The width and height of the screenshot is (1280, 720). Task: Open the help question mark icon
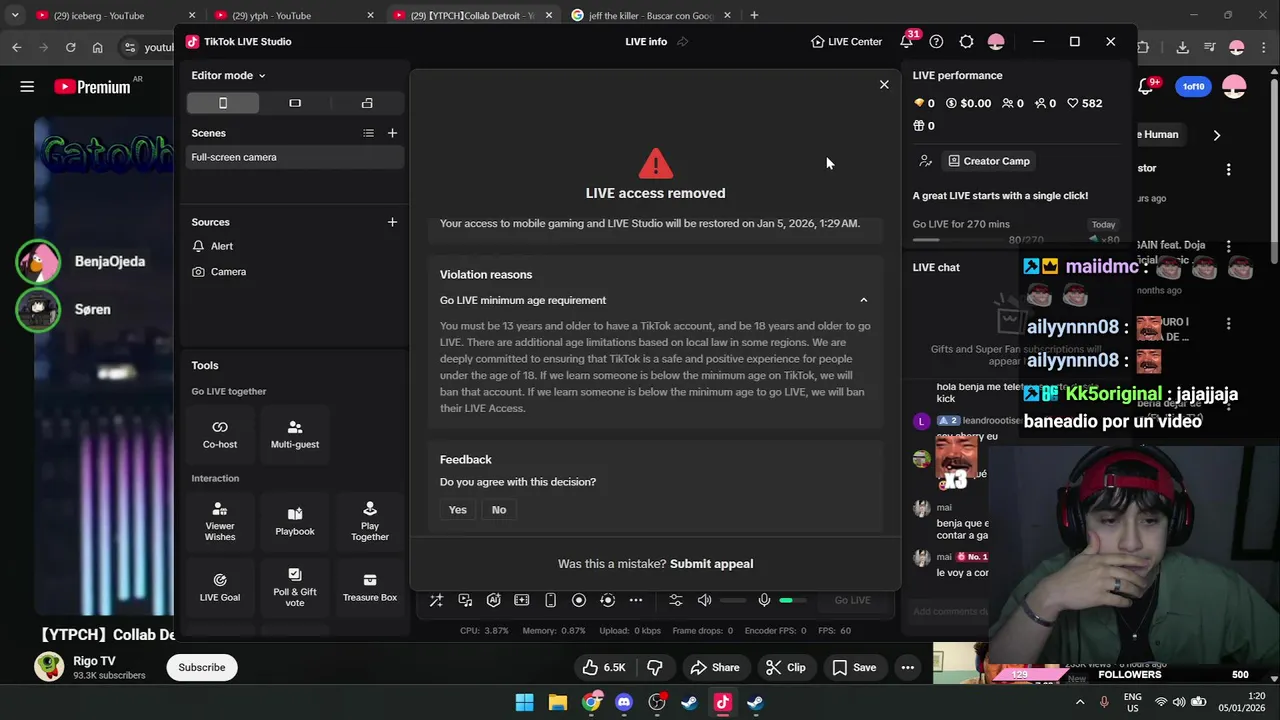936,42
